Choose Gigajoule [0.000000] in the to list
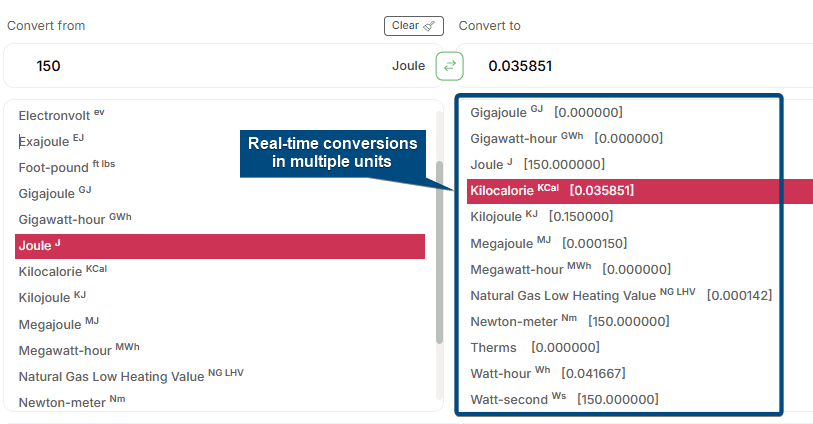This screenshot has width=813, height=424. (x=546, y=112)
